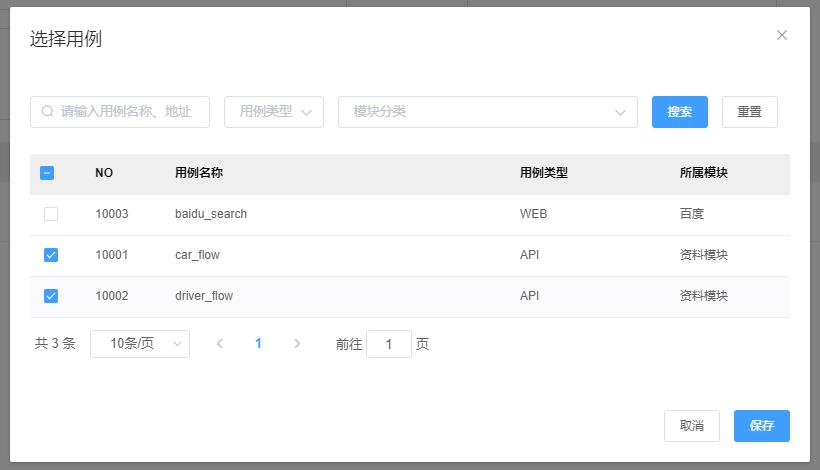Click API type in the car_flow row
Image resolution: width=820 pixels, height=470 pixels.
click(x=529, y=255)
